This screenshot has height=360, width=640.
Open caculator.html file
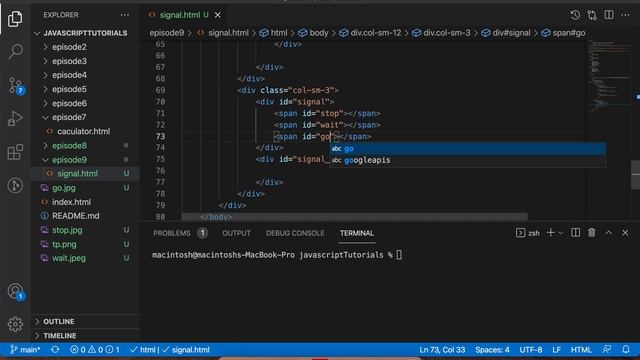tap(83, 131)
